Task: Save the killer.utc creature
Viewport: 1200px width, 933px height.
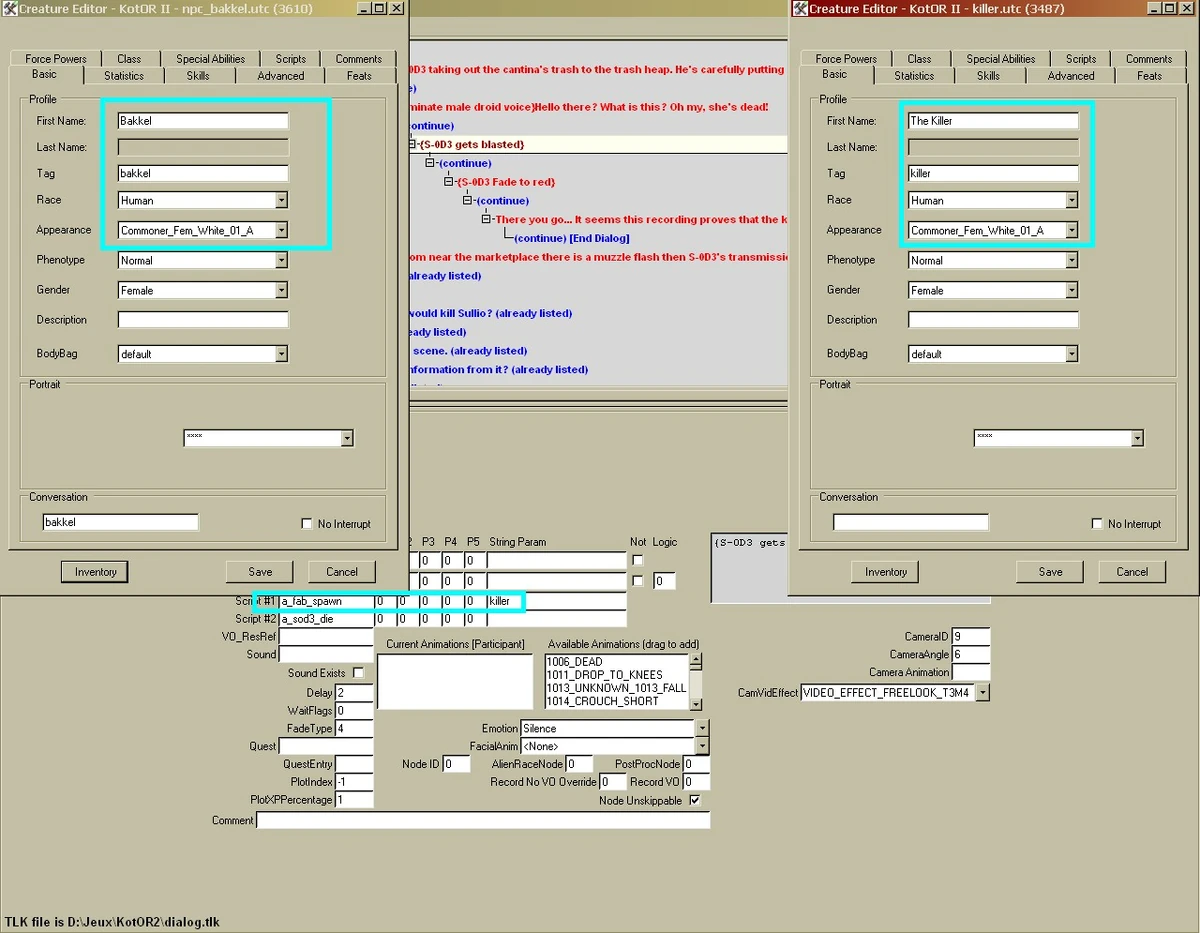Action: [1050, 572]
